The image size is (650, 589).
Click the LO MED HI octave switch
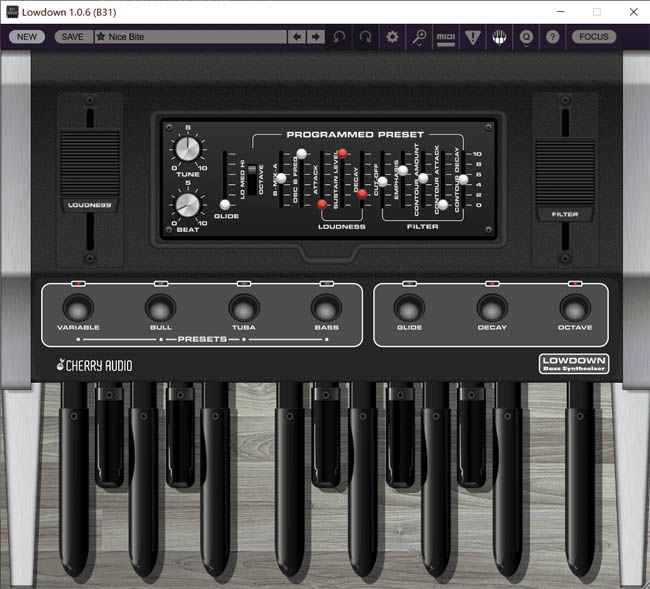pos(252,179)
